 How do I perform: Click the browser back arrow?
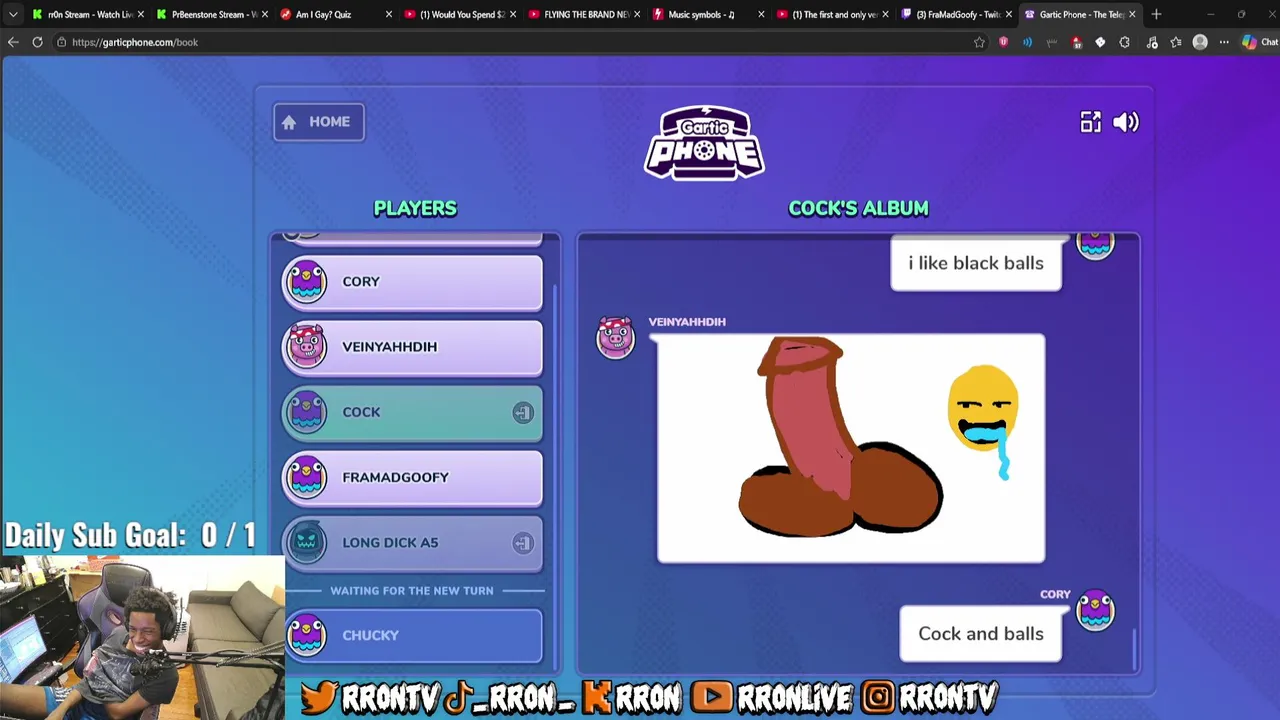(13, 42)
